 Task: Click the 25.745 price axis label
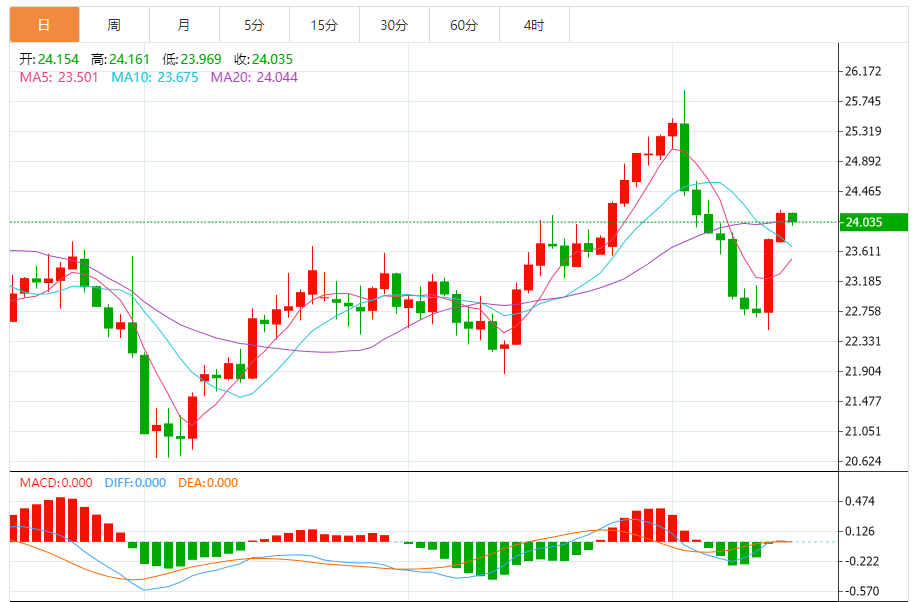pos(863,101)
